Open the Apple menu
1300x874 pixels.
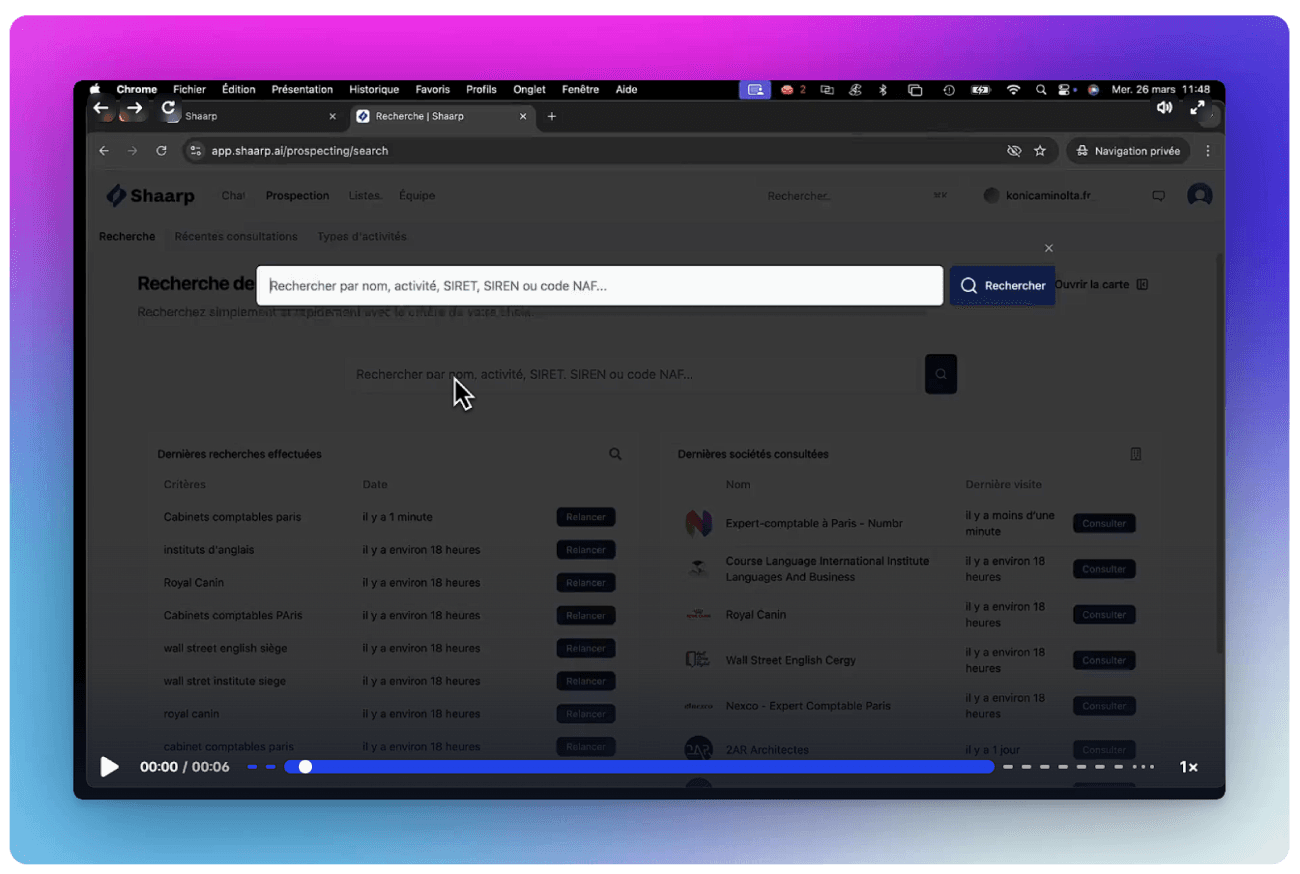(95, 89)
